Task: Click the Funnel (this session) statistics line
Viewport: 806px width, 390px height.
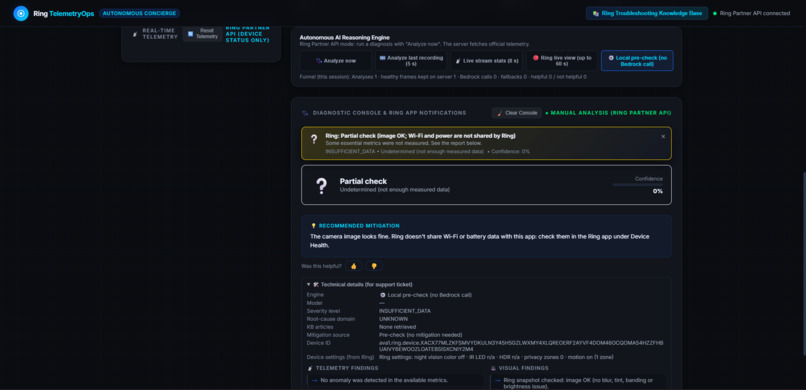Action: [x=443, y=77]
